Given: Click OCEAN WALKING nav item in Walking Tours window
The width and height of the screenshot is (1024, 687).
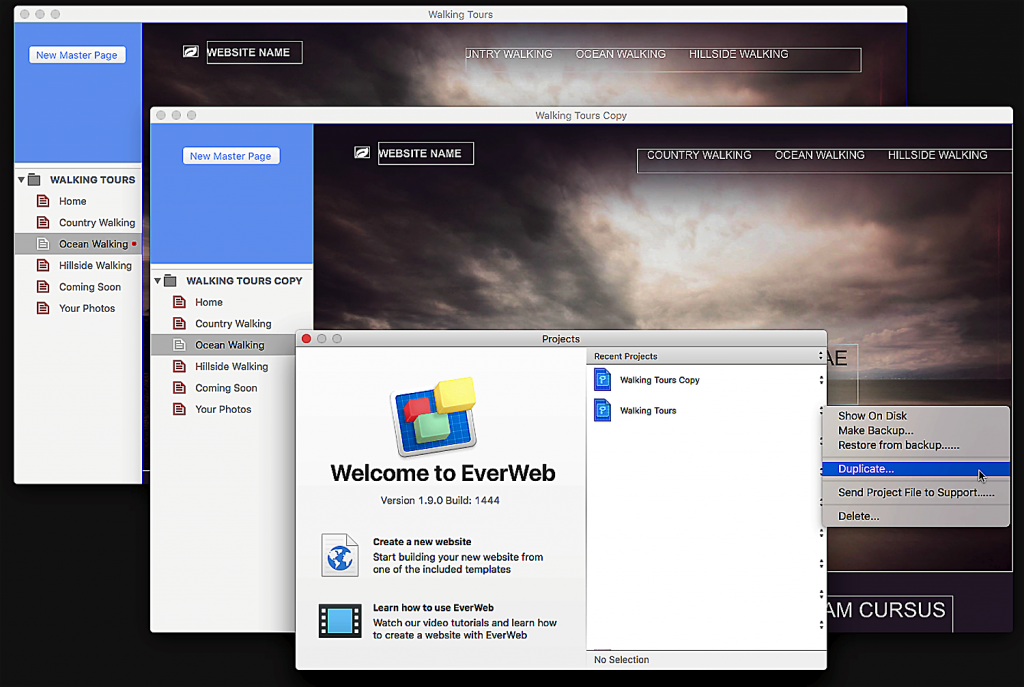Looking at the screenshot, I should pyautogui.click(x=620, y=54).
